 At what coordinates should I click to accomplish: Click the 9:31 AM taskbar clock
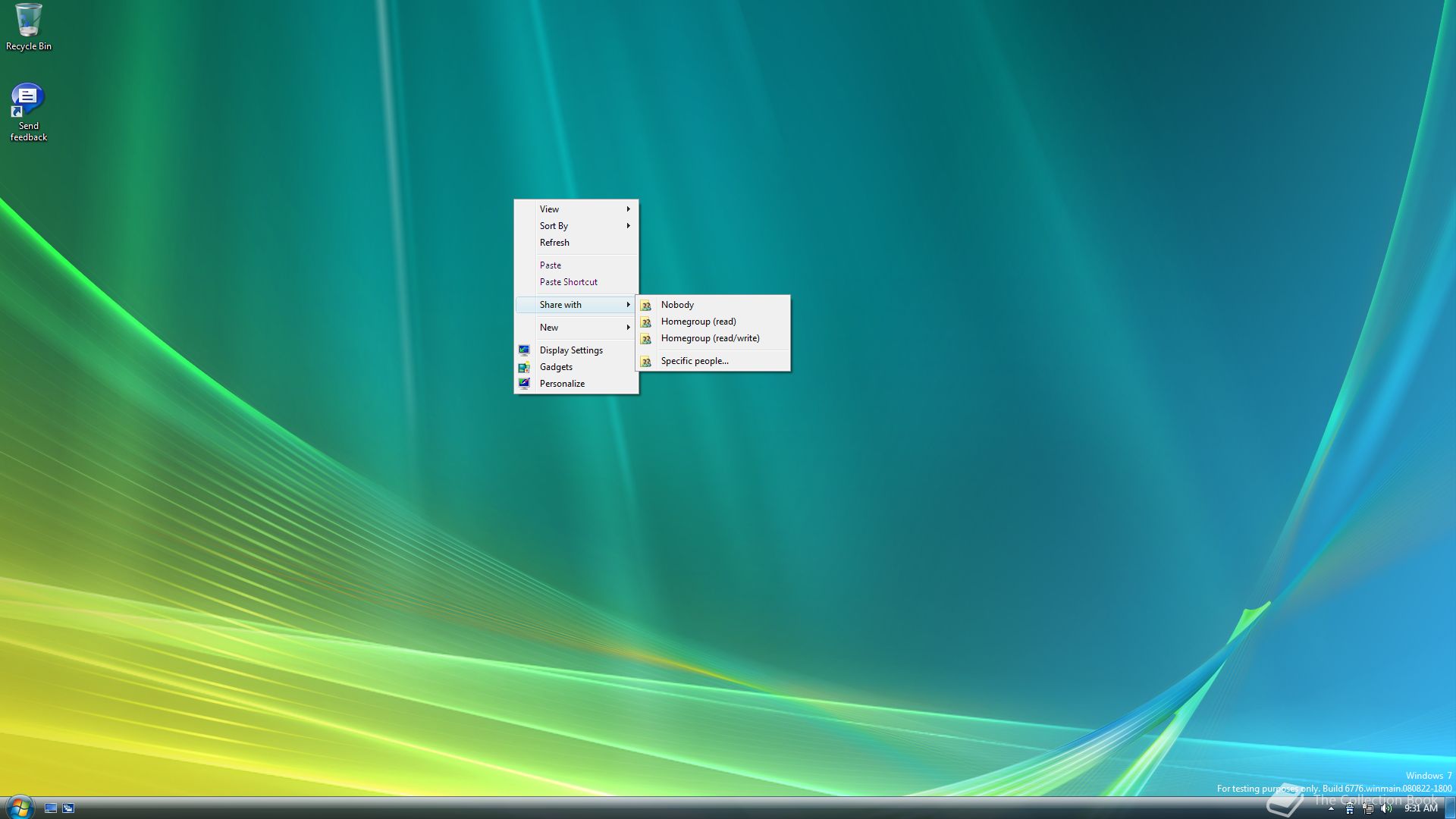(x=1420, y=808)
